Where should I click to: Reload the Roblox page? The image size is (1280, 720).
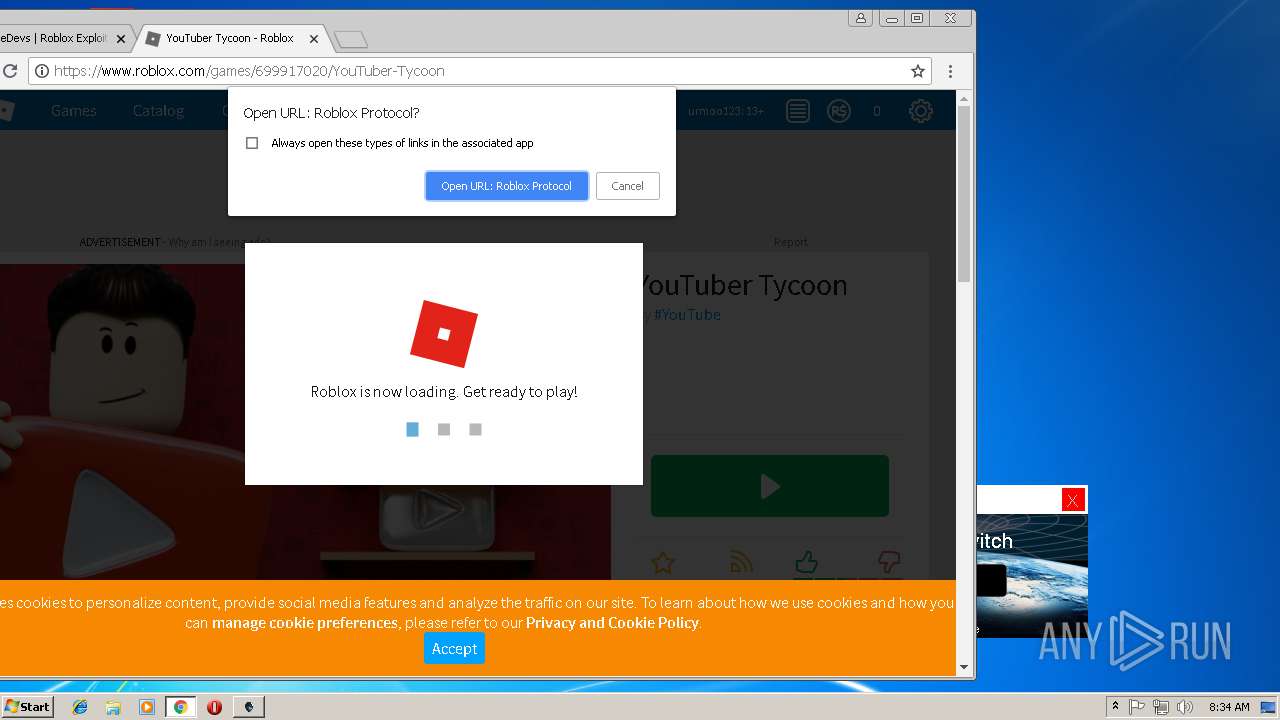click(x=10, y=71)
